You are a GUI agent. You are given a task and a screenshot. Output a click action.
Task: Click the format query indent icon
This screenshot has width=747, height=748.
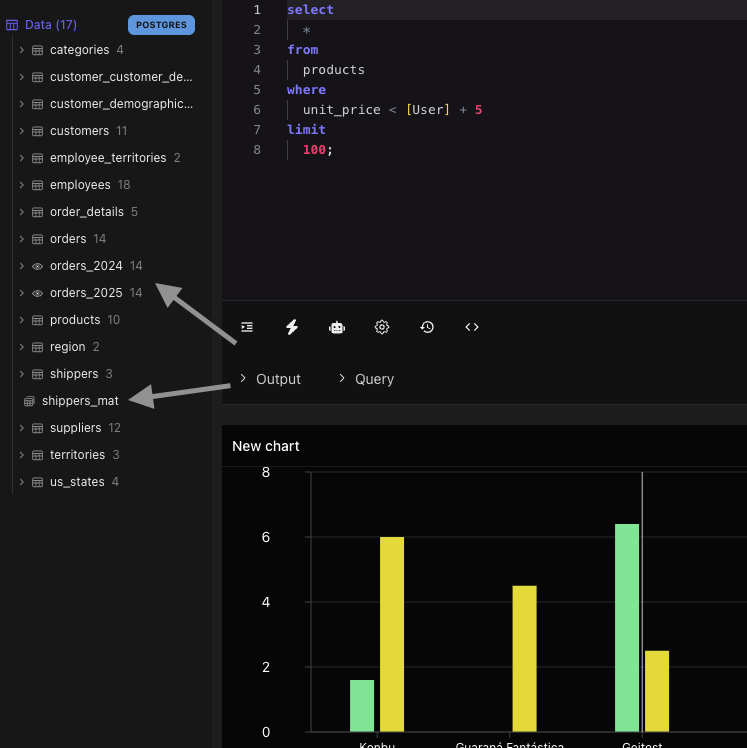247,327
